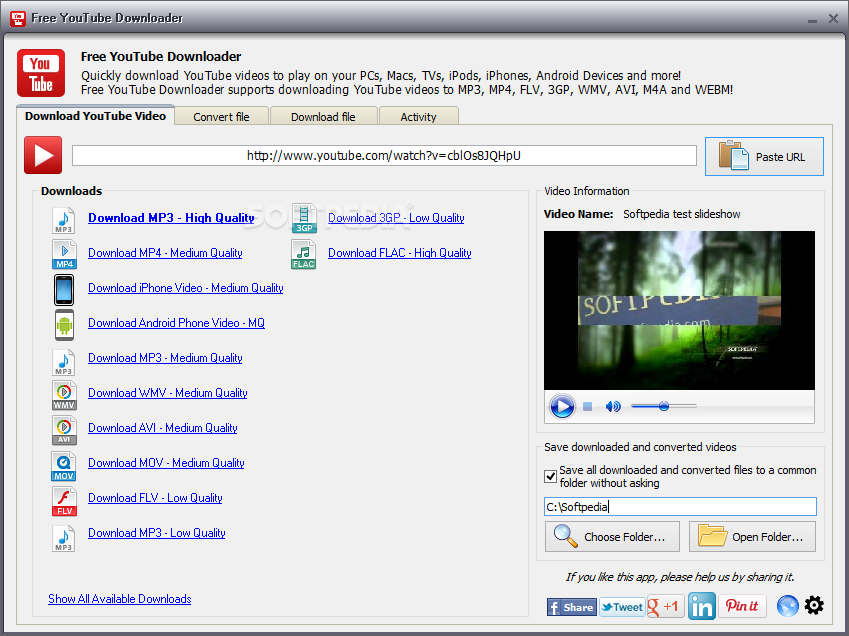Click Download MP3 - Medium Quality link
The image size is (849, 636).
(x=165, y=358)
